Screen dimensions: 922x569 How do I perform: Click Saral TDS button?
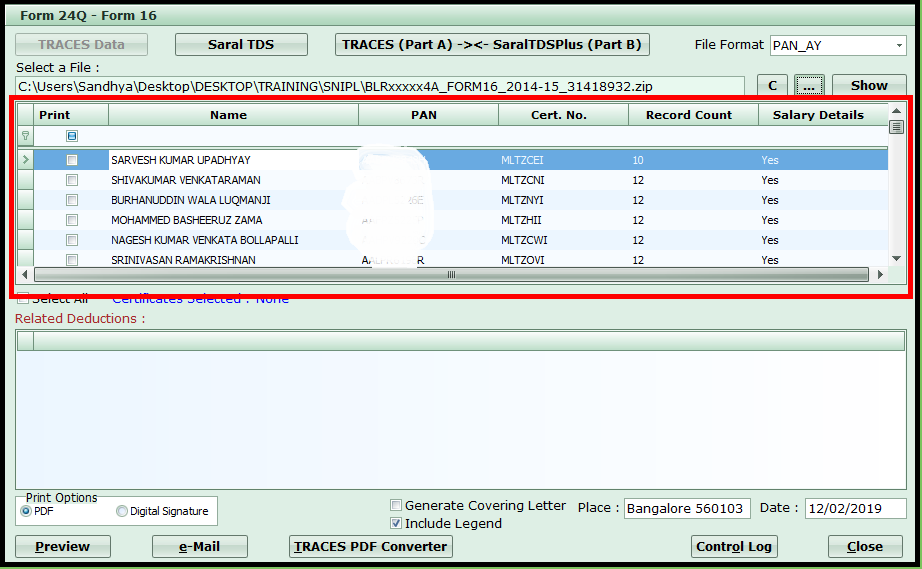point(241,45)
